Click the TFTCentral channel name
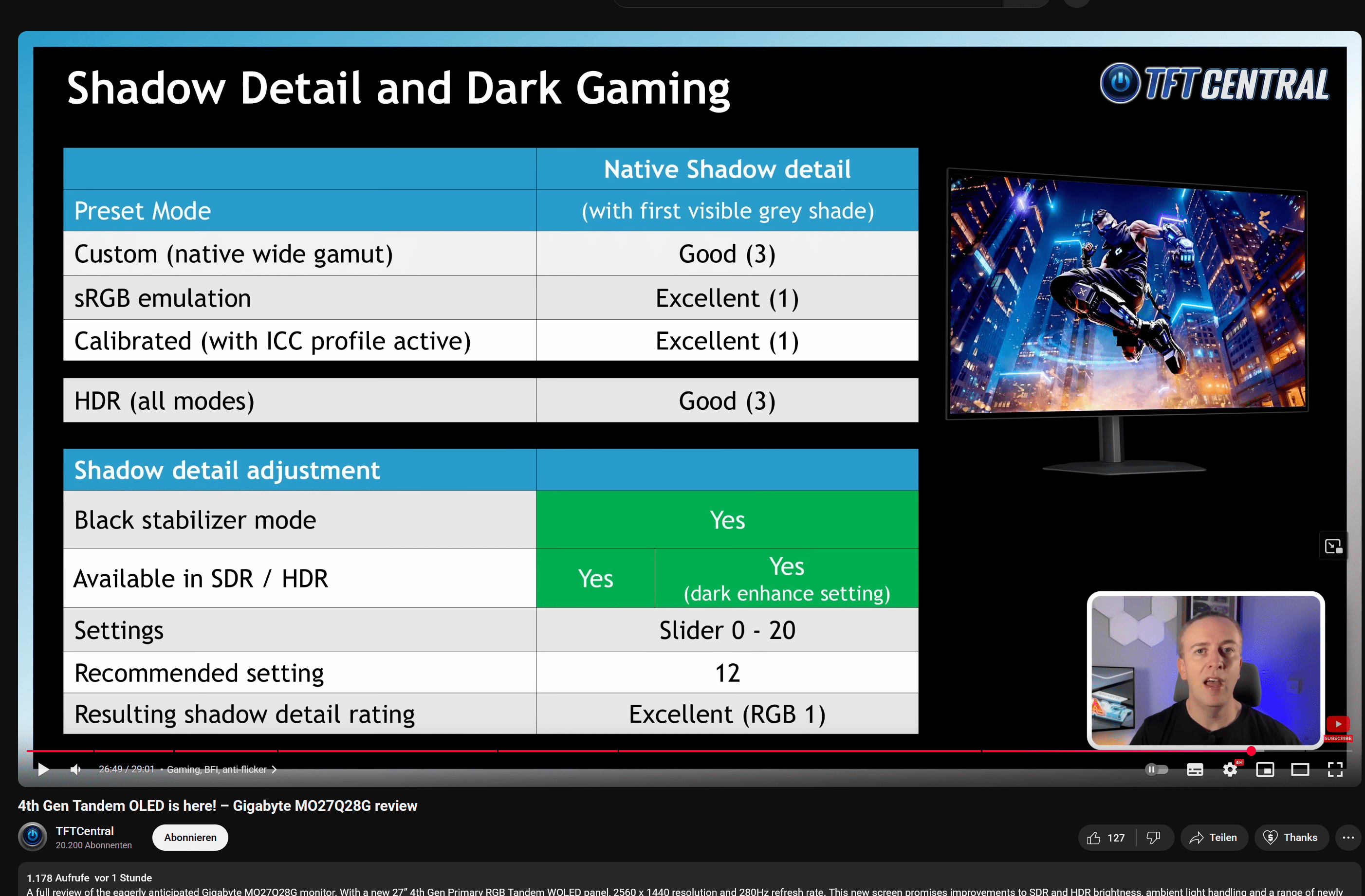1365x896 pixels. pyautogui.click(x=84, y=831)
